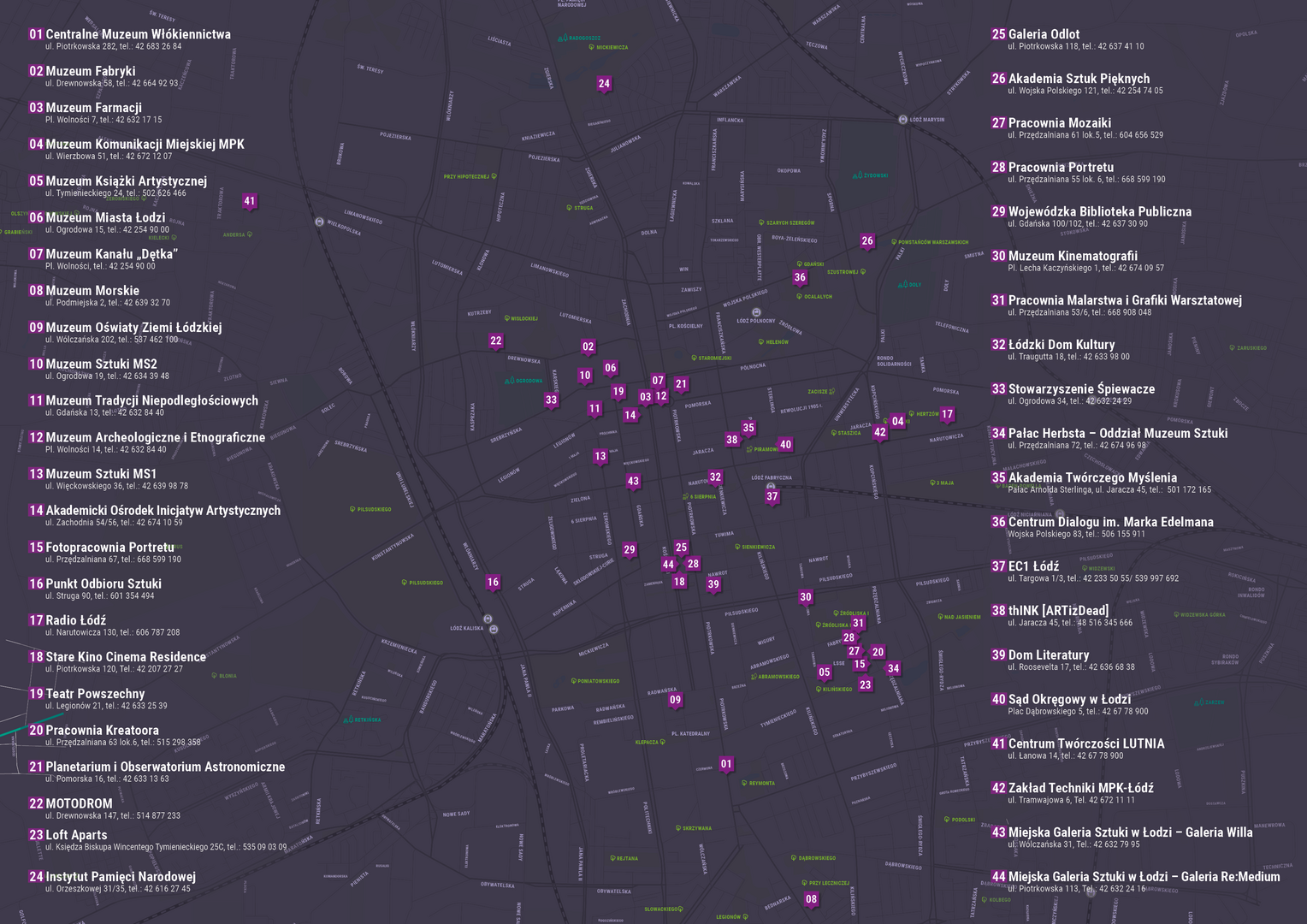Click map marker 30 near Piłsudskiego
This screenshot has width=1307, height=924.
point(806,597)
